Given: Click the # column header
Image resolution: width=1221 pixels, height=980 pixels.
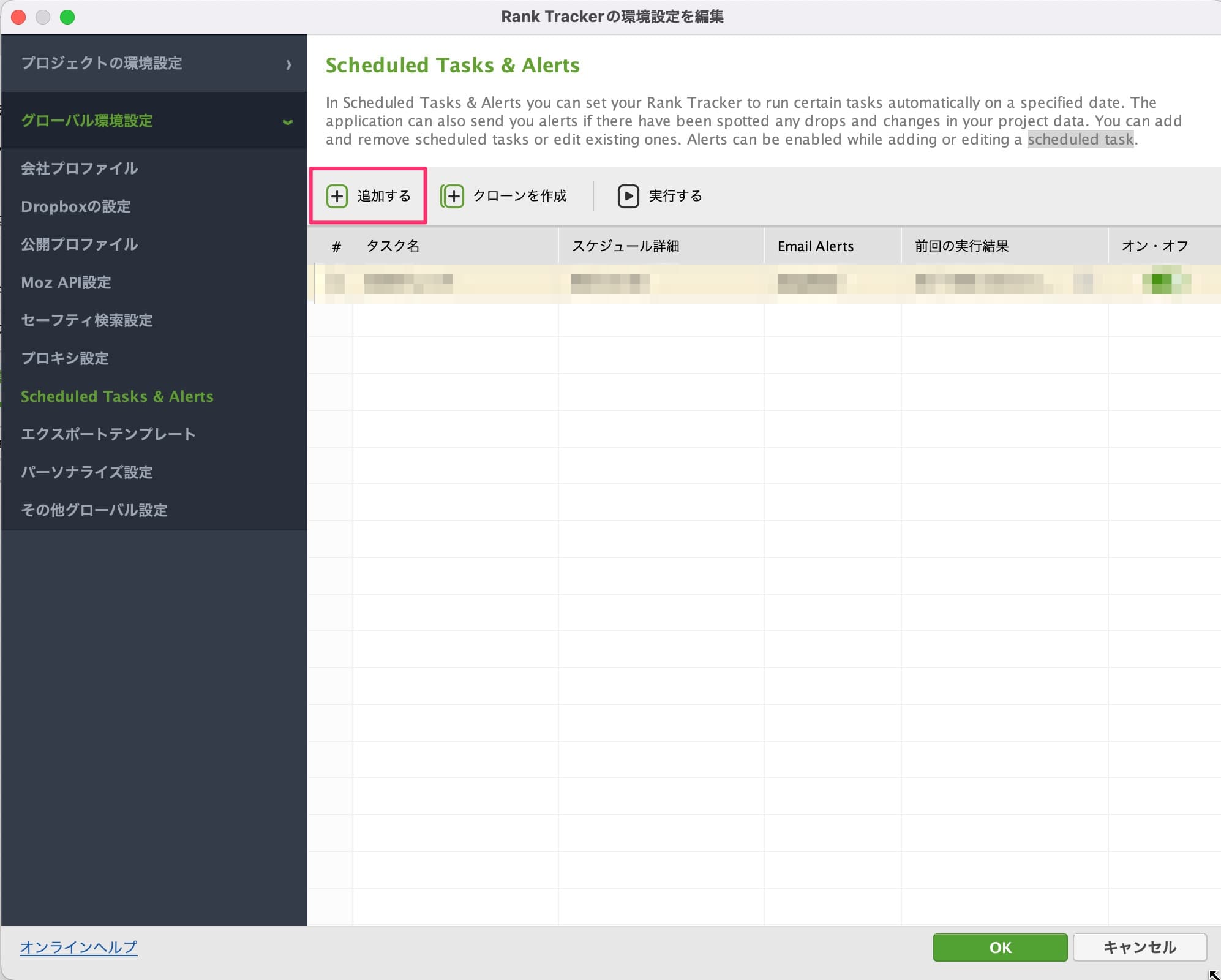Looking at the screenshot, I should pos(336,246).
